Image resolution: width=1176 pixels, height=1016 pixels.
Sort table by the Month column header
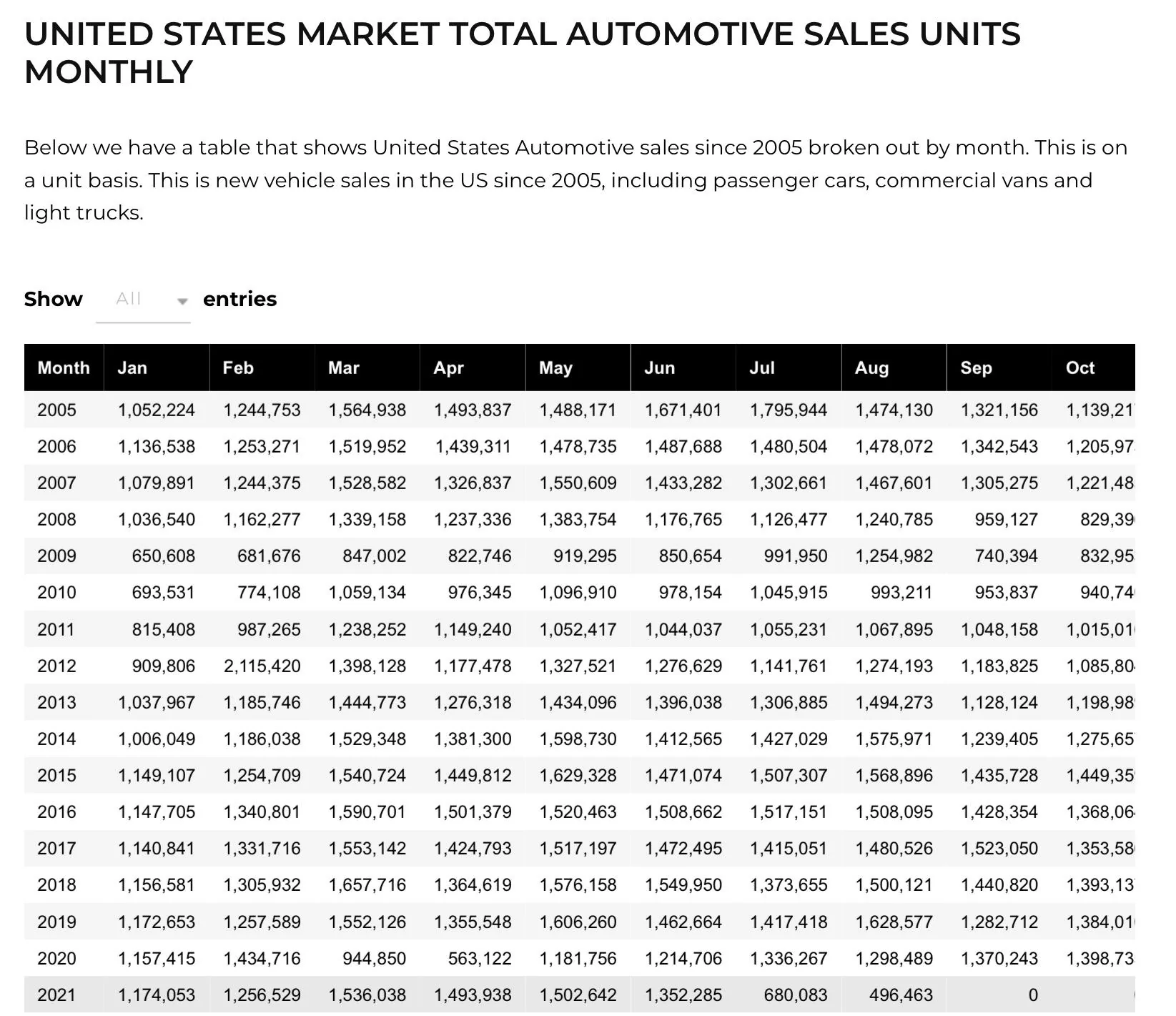pyautogui.click(x=64, y=368)
